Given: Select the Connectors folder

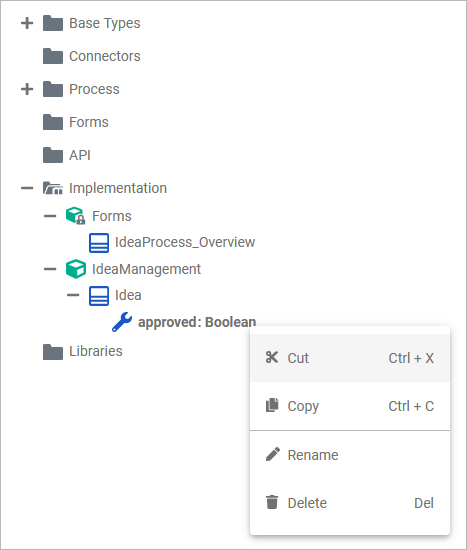Looking at the screenshot, I should (92, 56).
